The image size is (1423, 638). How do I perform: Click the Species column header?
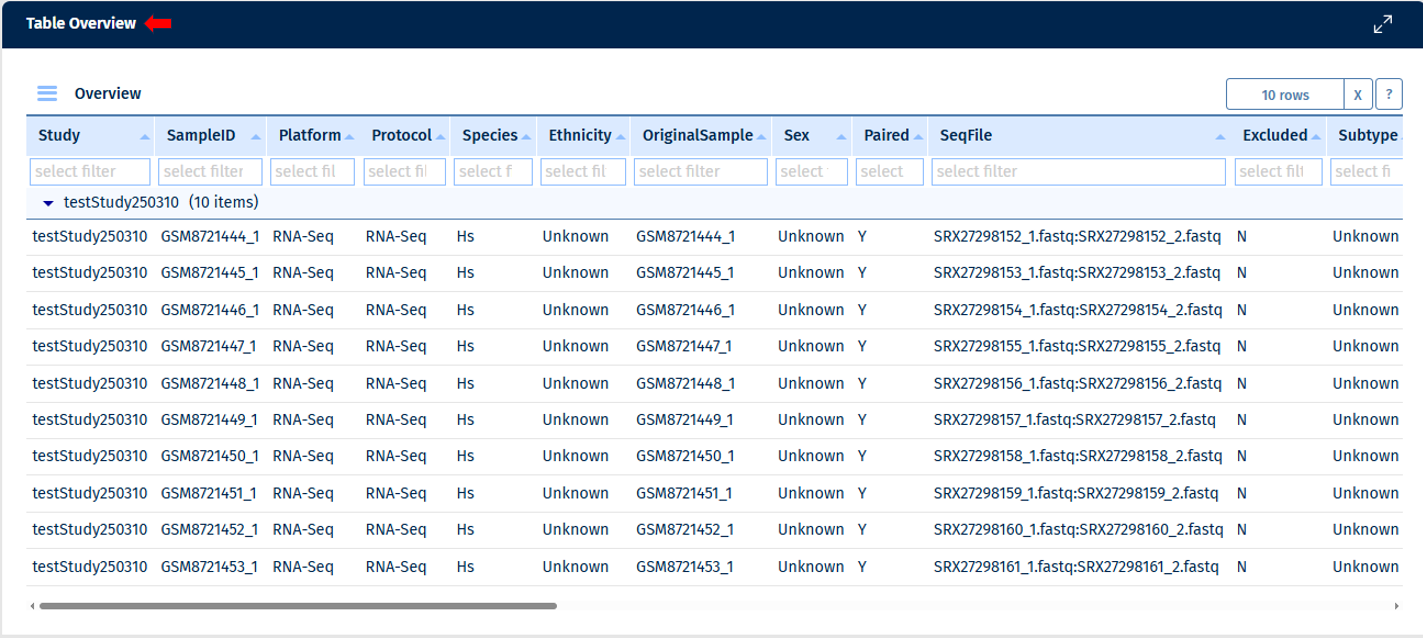[489, 136]
